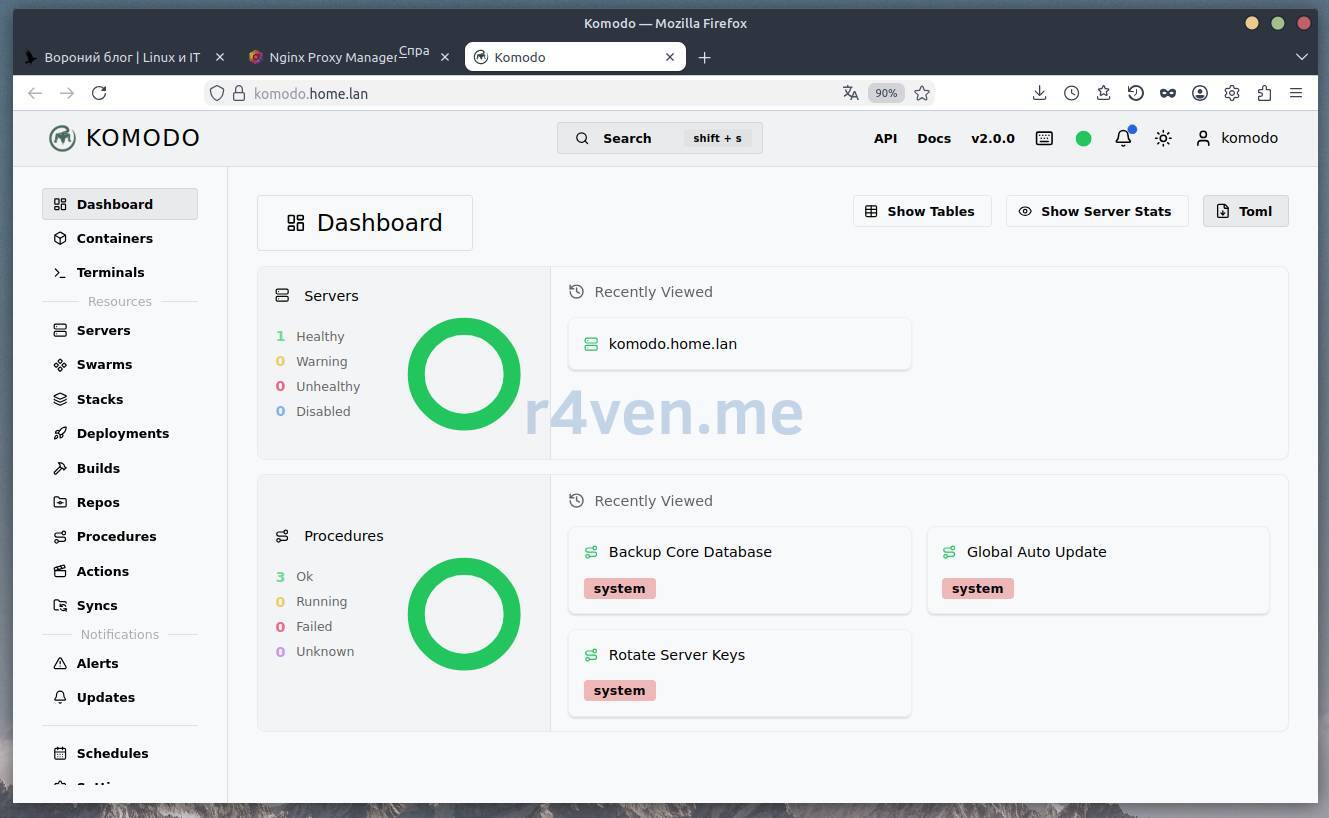This screenshot has width=1329, height=818.
Task: Select Stacks in the sidebar
Action: 100,399
